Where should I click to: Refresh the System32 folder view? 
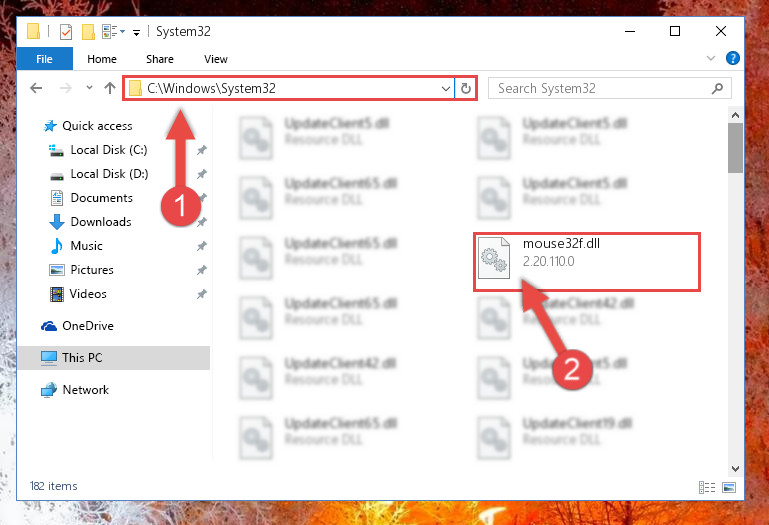[465, 88]
